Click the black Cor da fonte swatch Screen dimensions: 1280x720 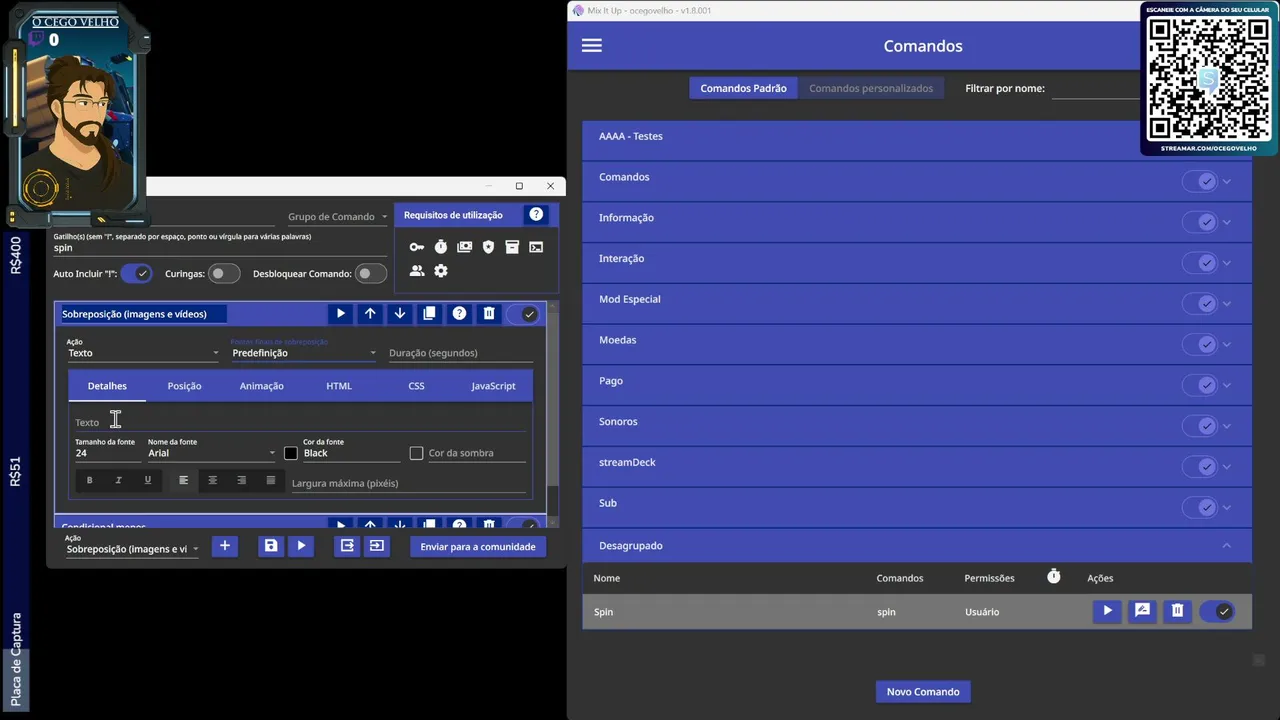pyautogui.click(x=291, y=453)
